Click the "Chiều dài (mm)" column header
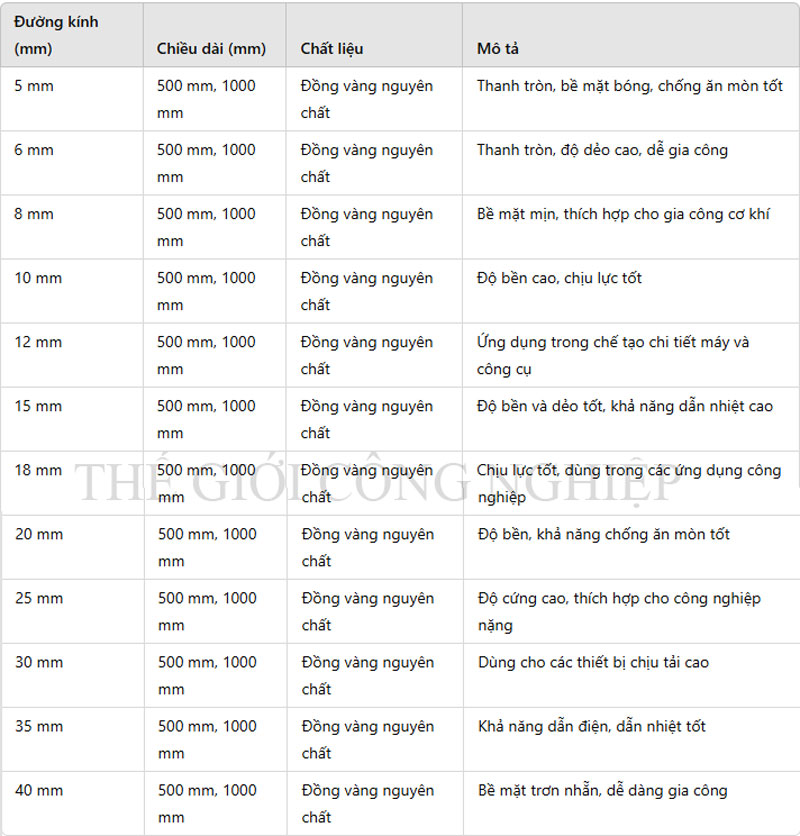The height and width of the screenshot is (836, 800). click(x=211, y=49)
